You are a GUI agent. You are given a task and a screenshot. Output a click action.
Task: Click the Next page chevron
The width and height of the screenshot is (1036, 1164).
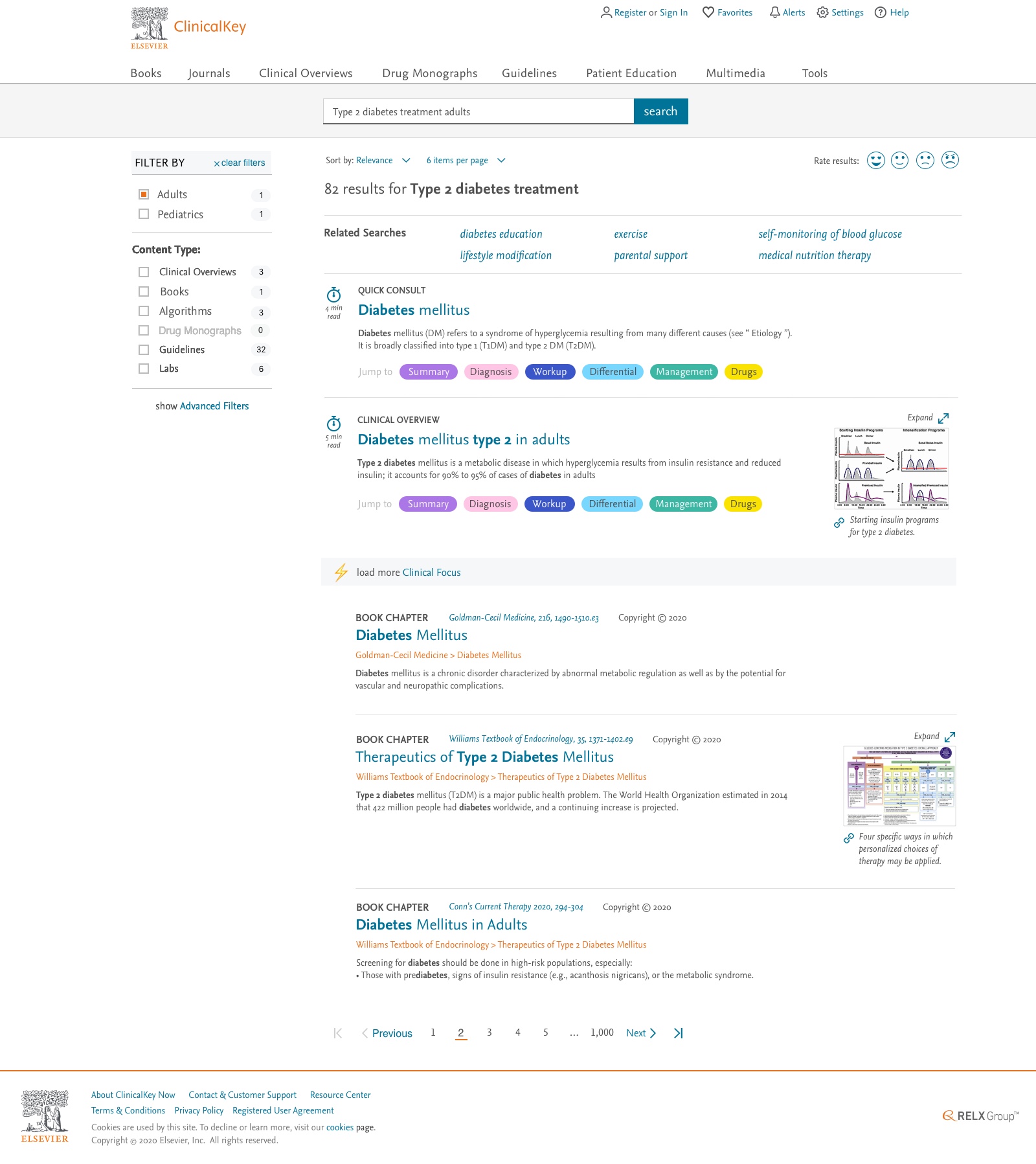pyautogui.click(x=653, y=1033)
